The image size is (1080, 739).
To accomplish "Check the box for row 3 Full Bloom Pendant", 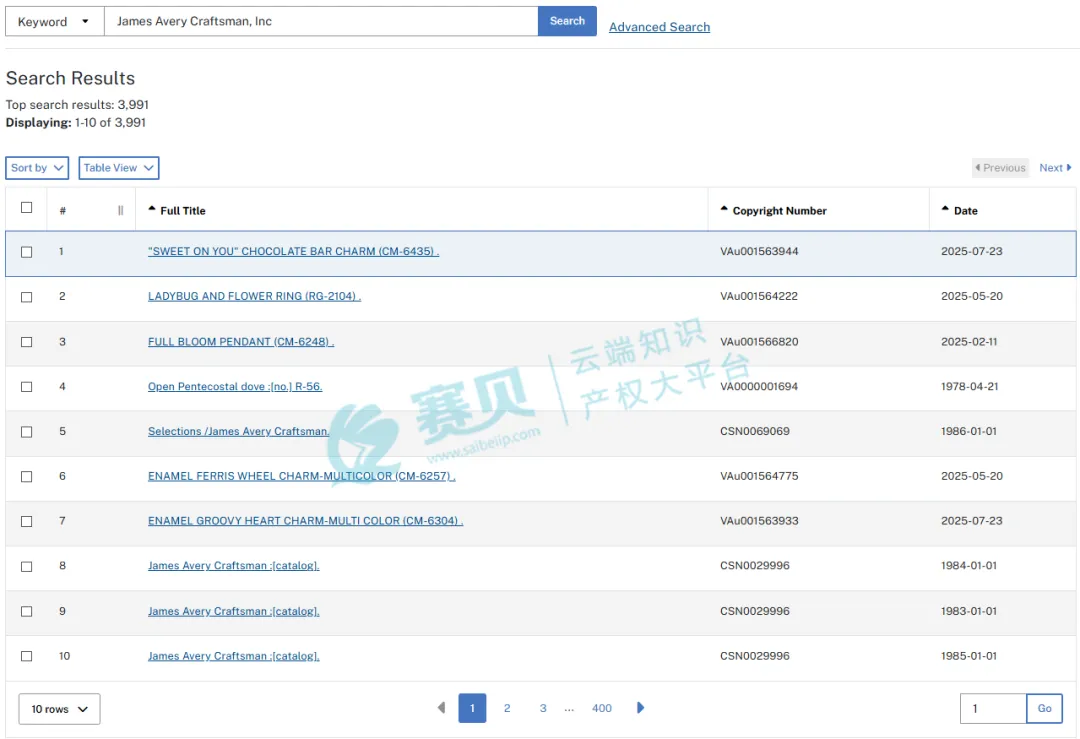I will (x=26, y=342).
